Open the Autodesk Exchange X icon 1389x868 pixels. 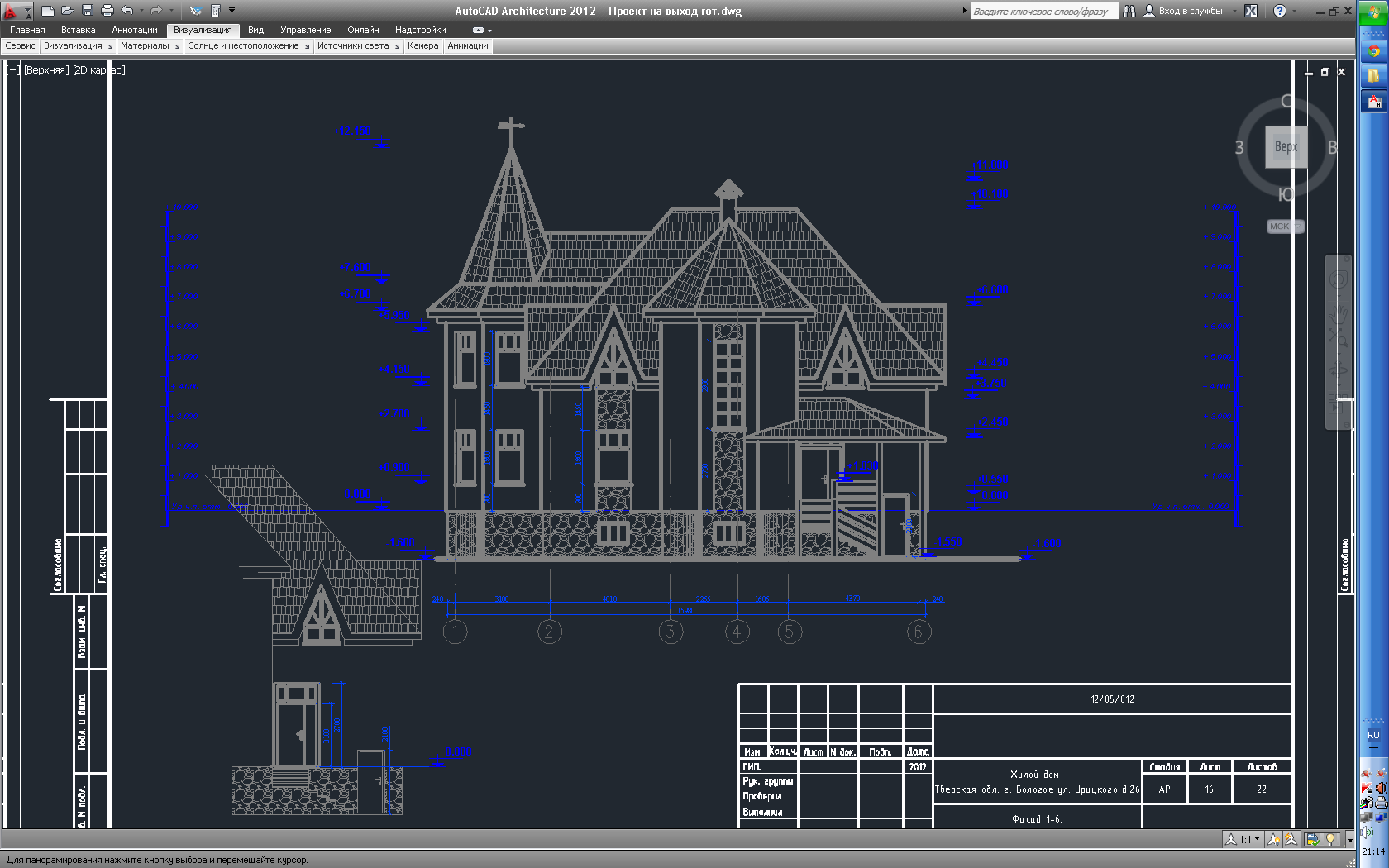(x=1251, y=11)
